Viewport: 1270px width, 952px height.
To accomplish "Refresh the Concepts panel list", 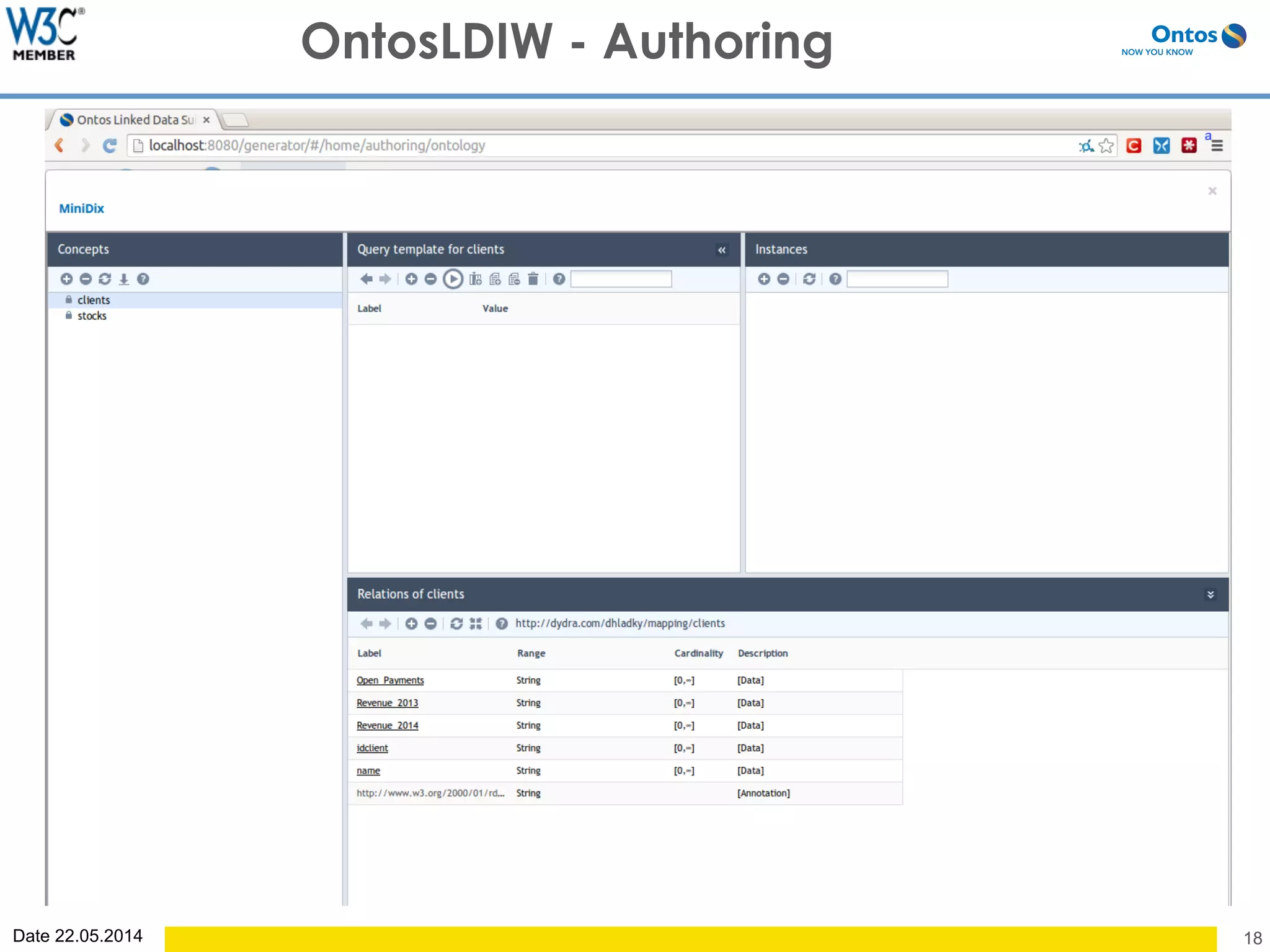I will pyautogui.click(x=105, y=279).
